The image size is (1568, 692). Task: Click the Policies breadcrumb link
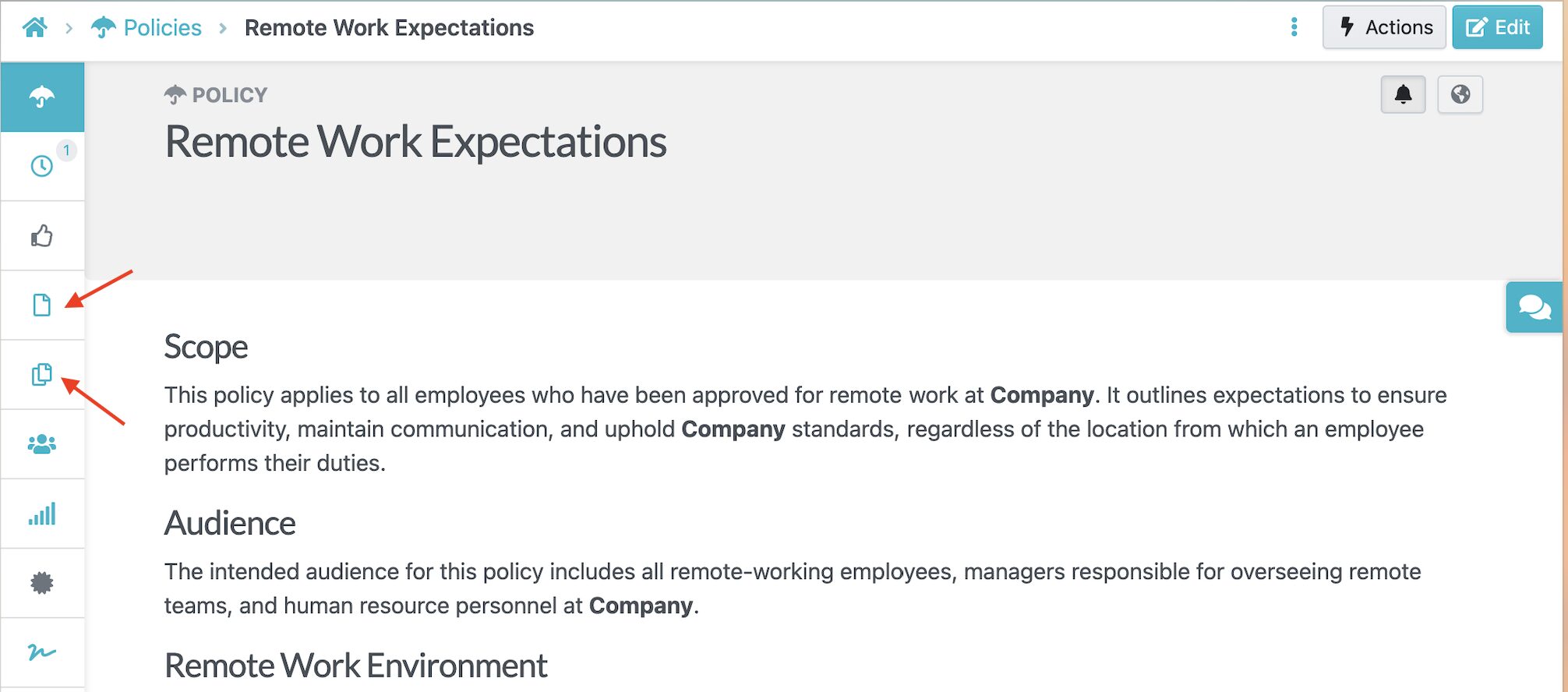pyautogui.click(x=162, y=27)
